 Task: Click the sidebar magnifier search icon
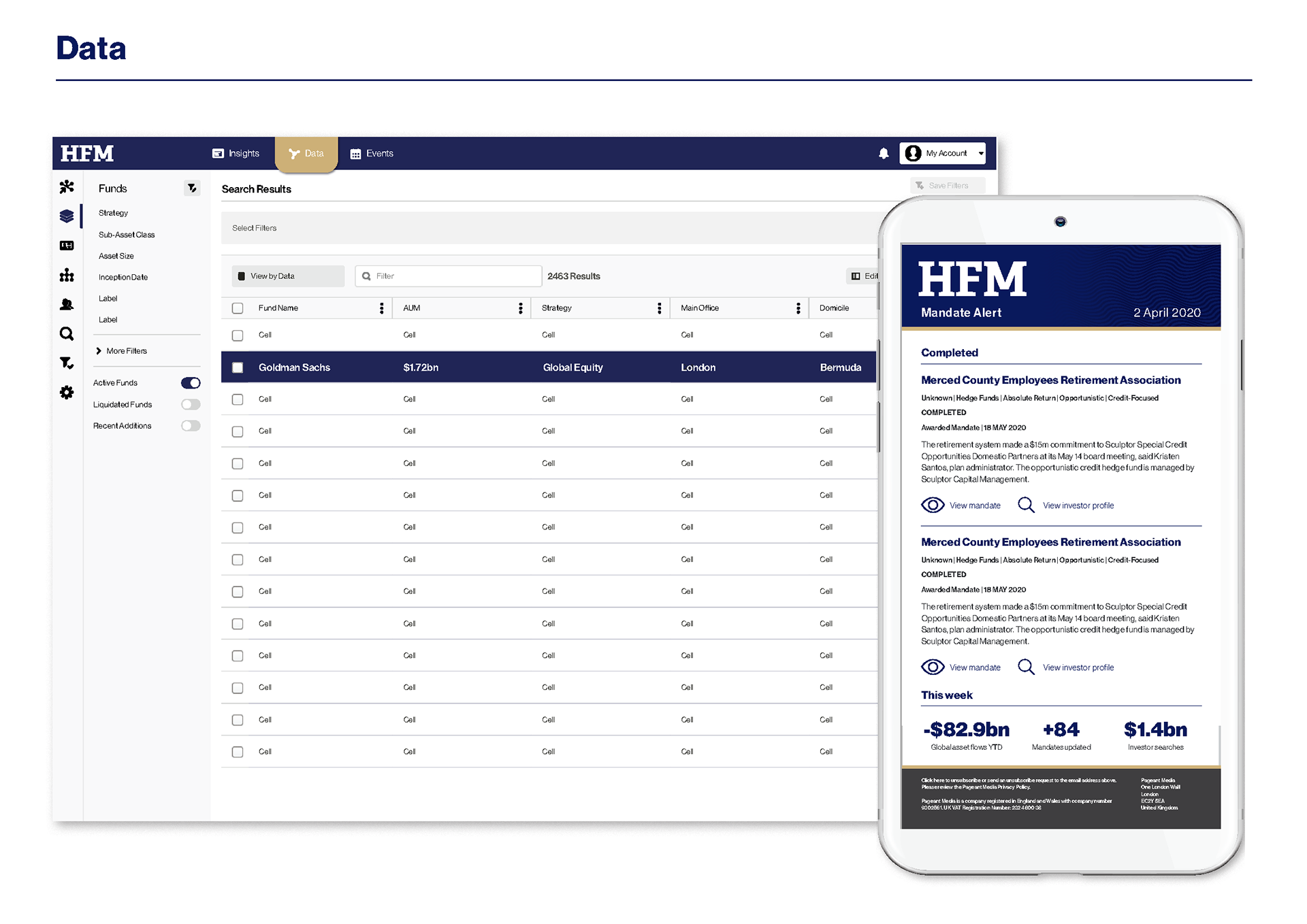tap(67, 333)
